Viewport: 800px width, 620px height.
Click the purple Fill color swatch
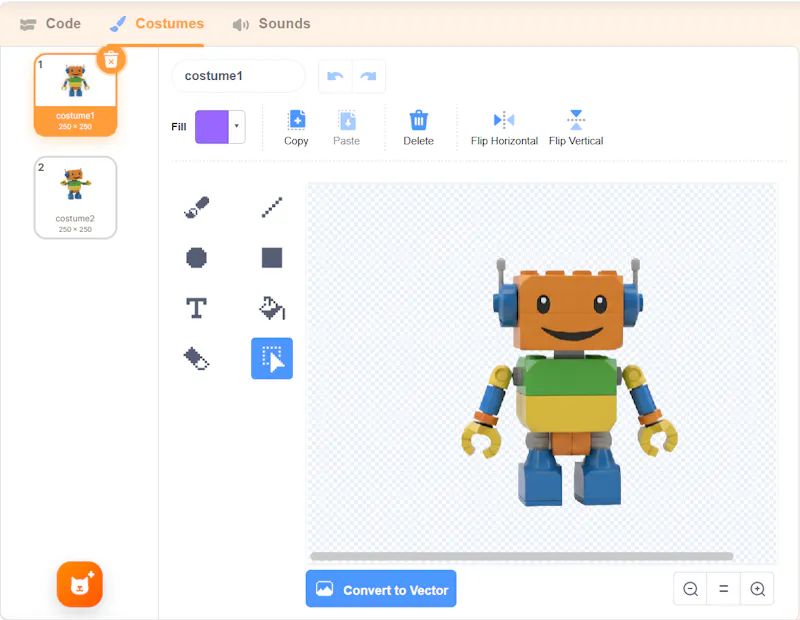tap(212, 127)
